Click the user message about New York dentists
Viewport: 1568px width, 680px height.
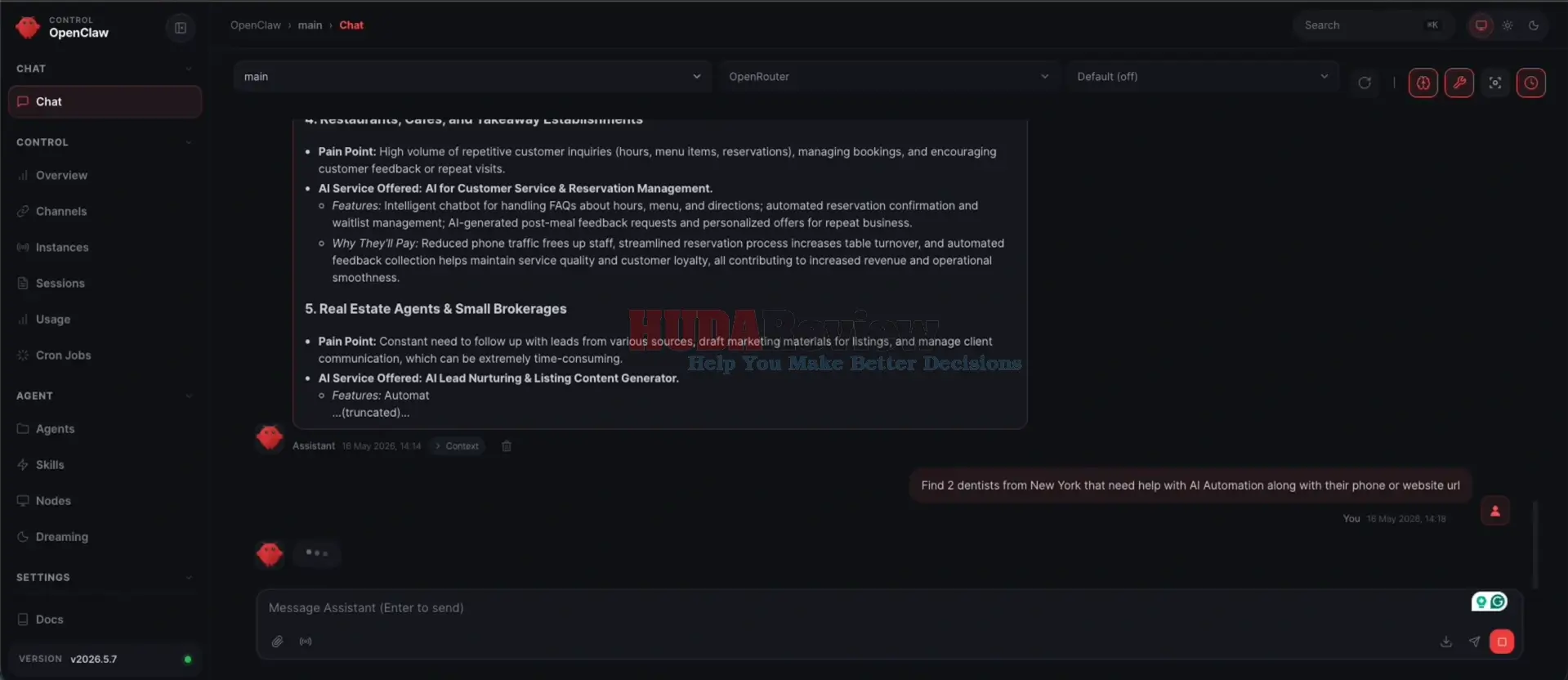tap(1191, 485)
